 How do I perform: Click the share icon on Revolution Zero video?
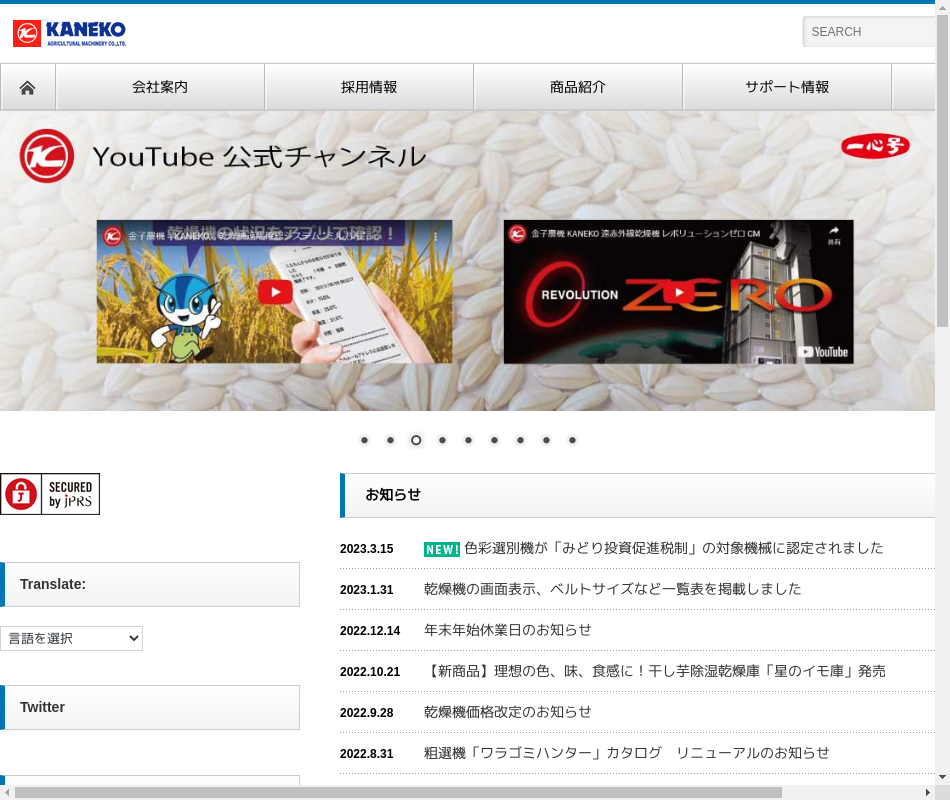[833, 233]
